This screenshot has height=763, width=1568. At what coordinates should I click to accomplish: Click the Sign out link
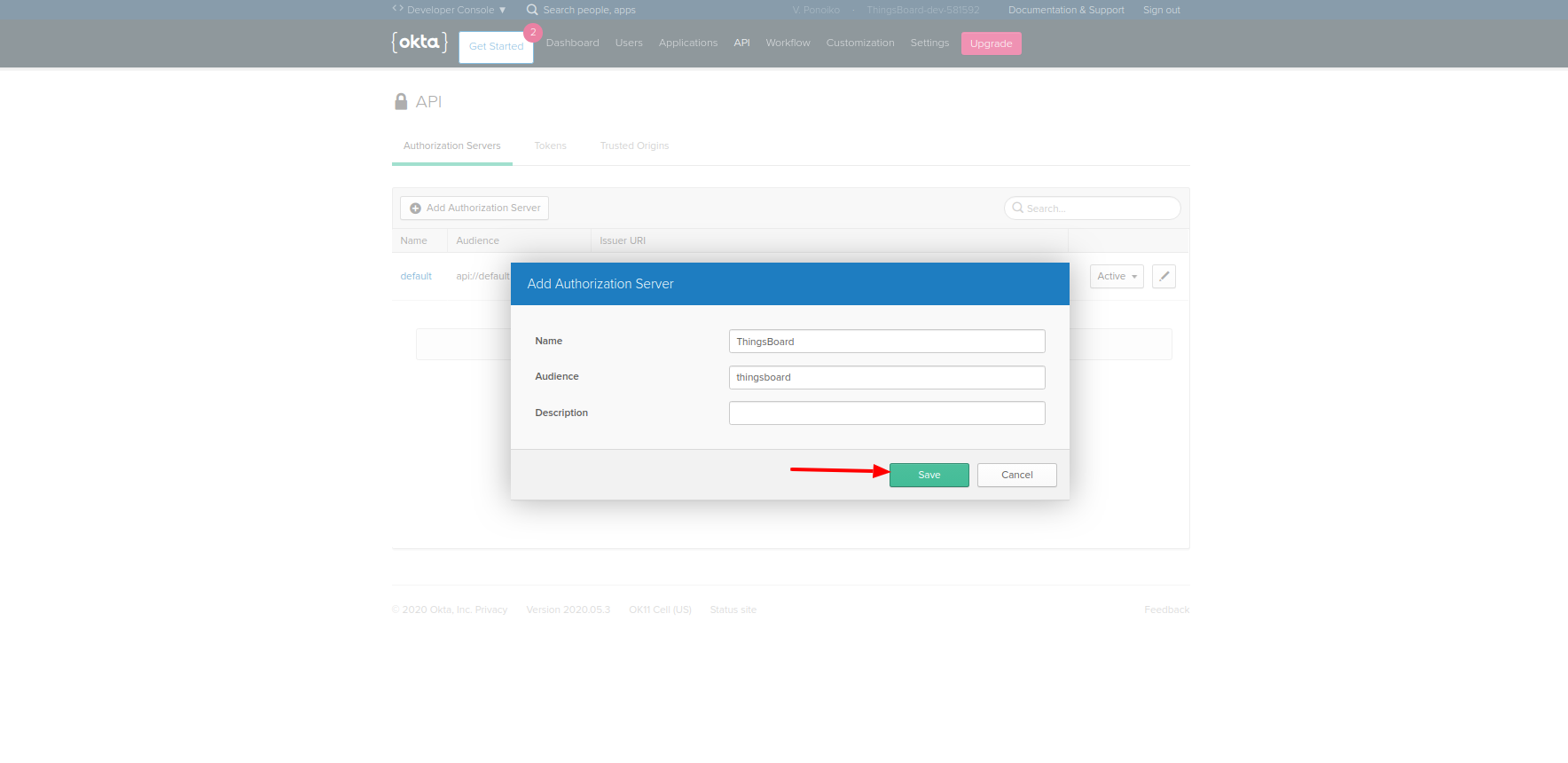[1161, 10]
